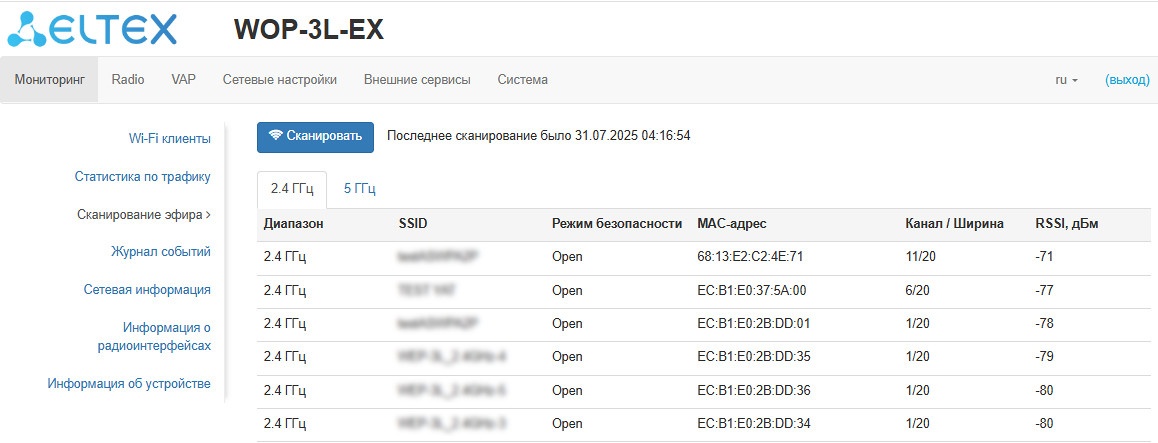Viewport: 1158px width, 443px height.
Task: Open the ru language dropdown
Action: coord(1066,79)
